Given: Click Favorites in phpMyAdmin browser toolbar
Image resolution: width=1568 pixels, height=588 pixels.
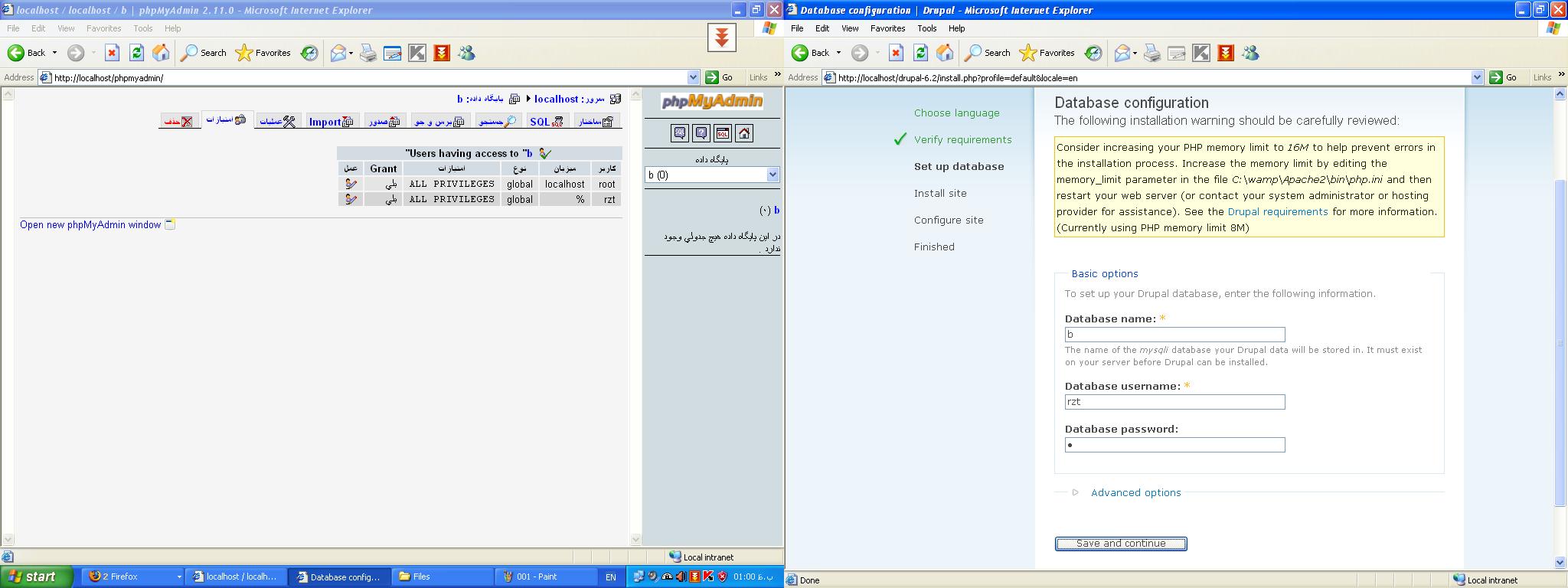Looking at the screenshot, I should (x=263, y=53).
